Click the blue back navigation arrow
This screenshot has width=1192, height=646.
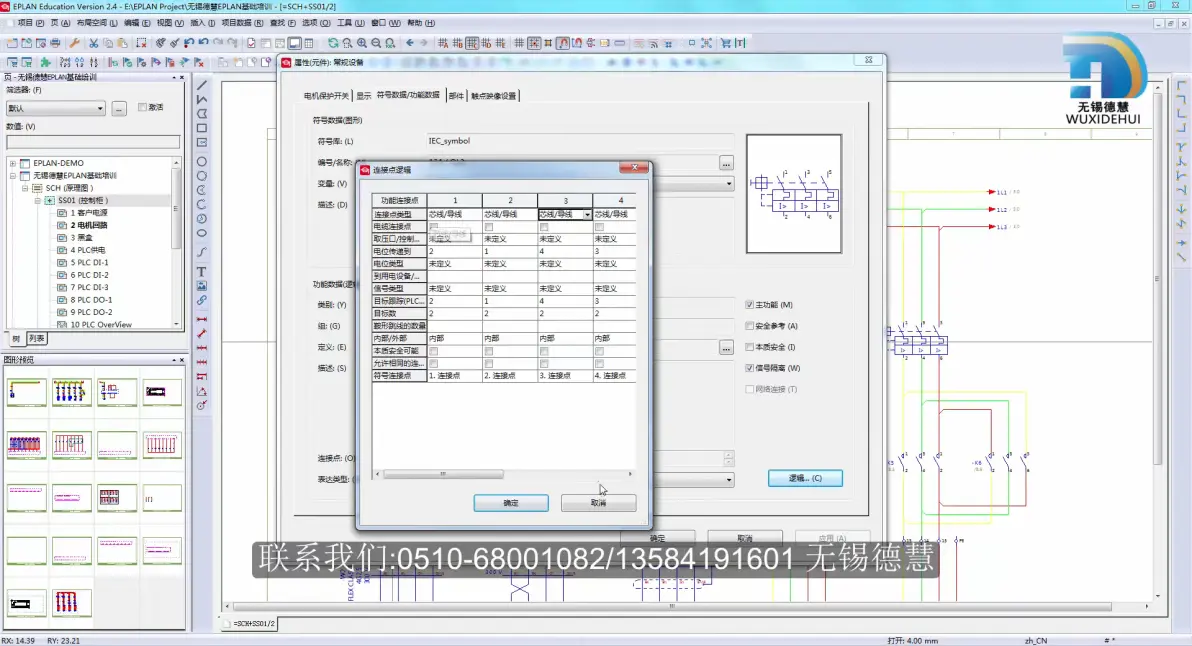pyautogui.click(x=410, y=43)
